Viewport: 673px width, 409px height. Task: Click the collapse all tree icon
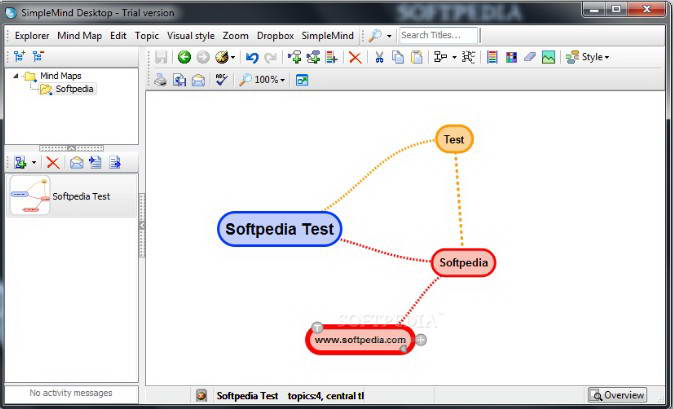point(38,56)
